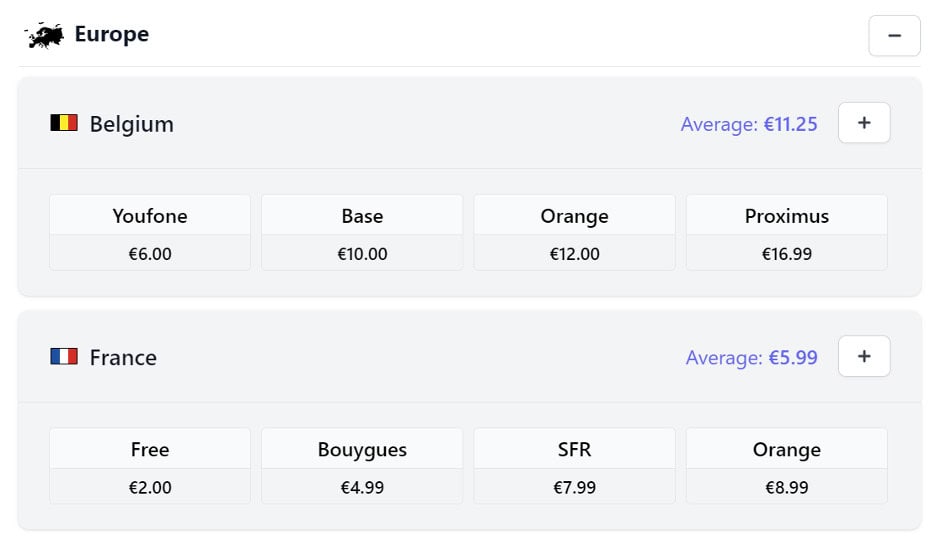936x540 pixels.
Task: Click the Europe map icon
Action: pos(45,35)
